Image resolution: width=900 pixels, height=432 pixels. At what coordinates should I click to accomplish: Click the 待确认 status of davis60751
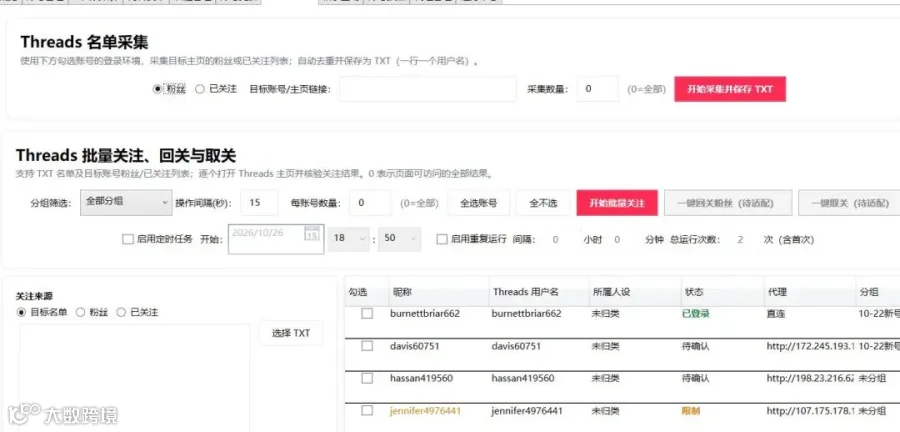coord(696,346)
